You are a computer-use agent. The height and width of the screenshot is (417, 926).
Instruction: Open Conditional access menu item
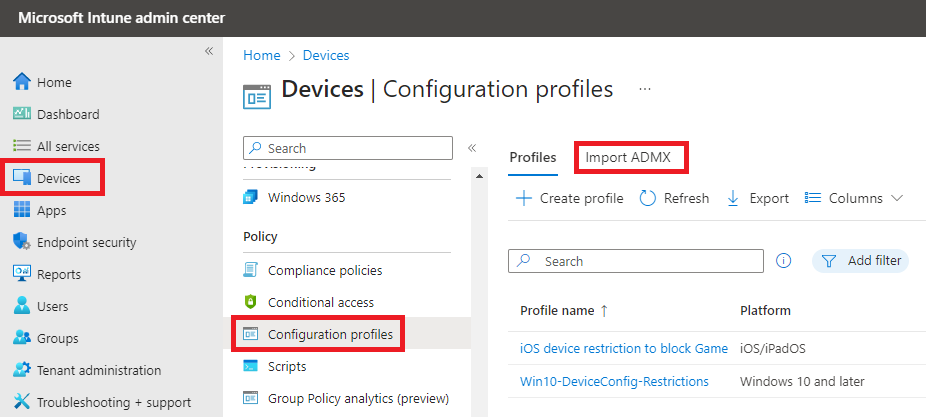pyautogui.click(x=321, y=302)
